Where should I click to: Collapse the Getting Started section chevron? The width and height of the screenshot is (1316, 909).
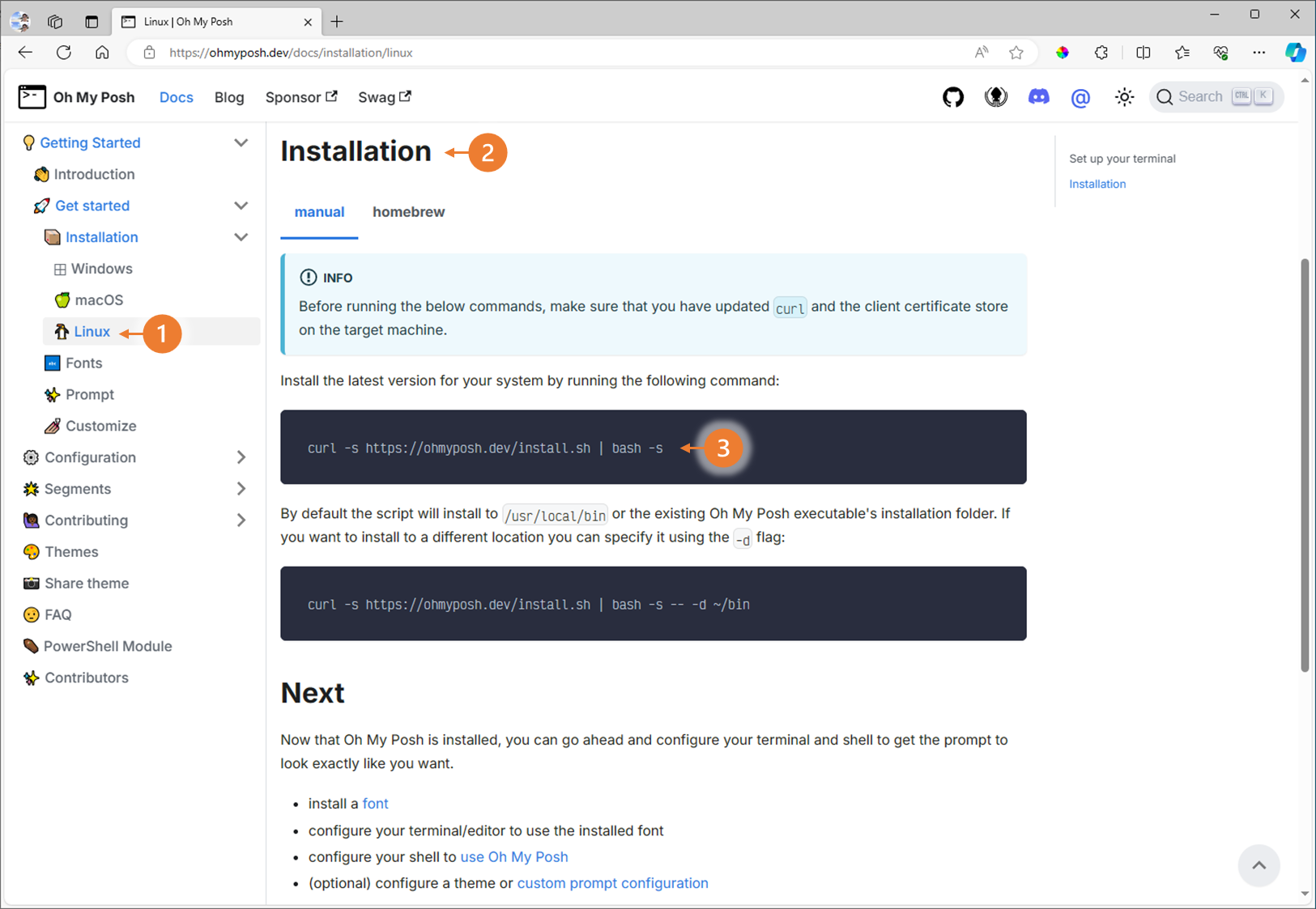coord(241,142)
